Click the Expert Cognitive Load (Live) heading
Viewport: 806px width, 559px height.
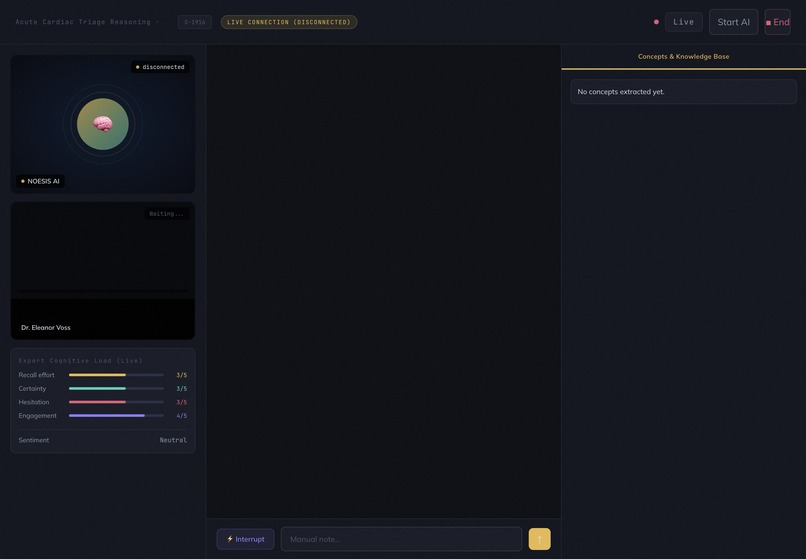coord(81,360)
